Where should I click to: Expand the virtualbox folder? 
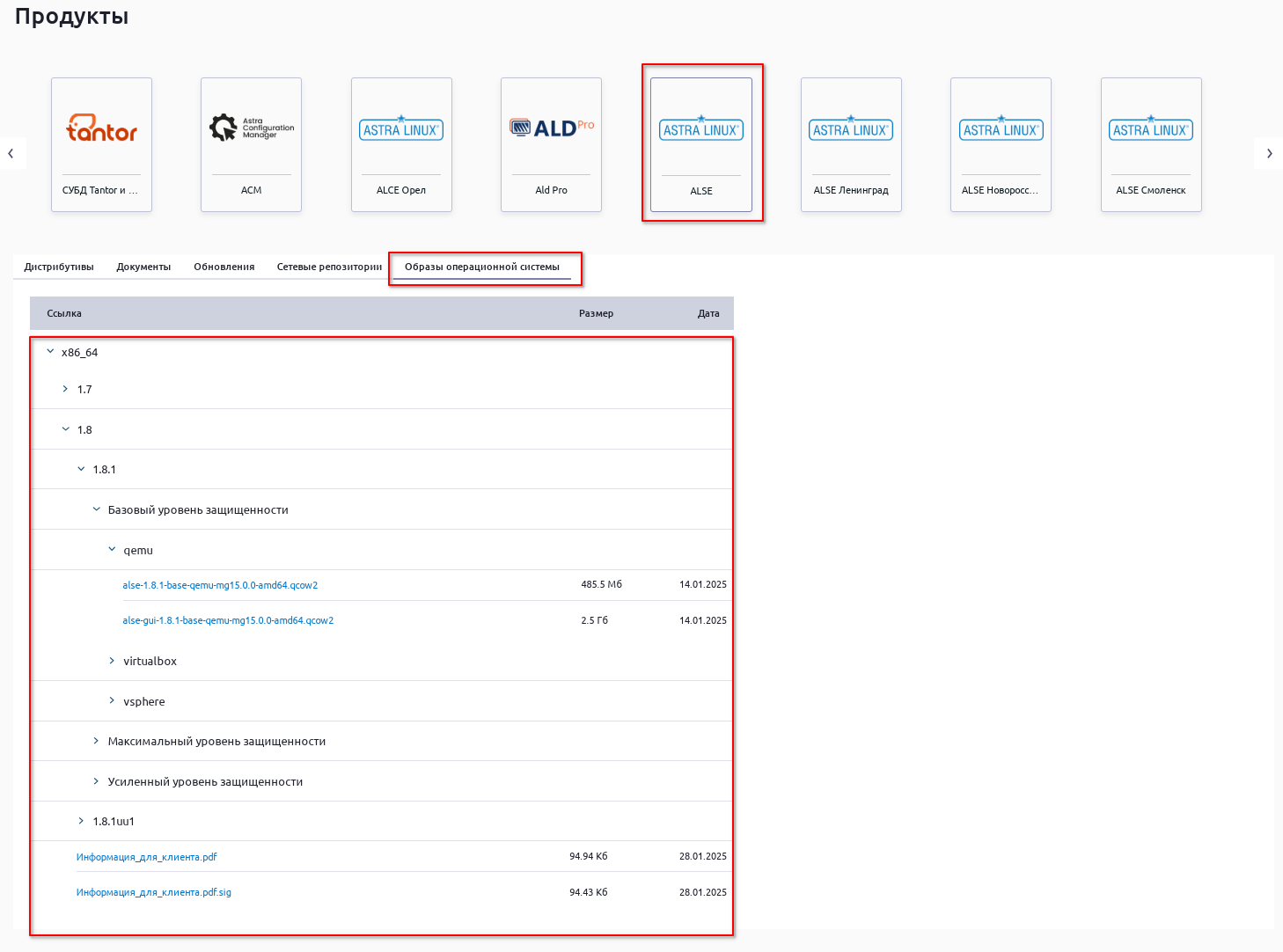[x=112, y=661]
